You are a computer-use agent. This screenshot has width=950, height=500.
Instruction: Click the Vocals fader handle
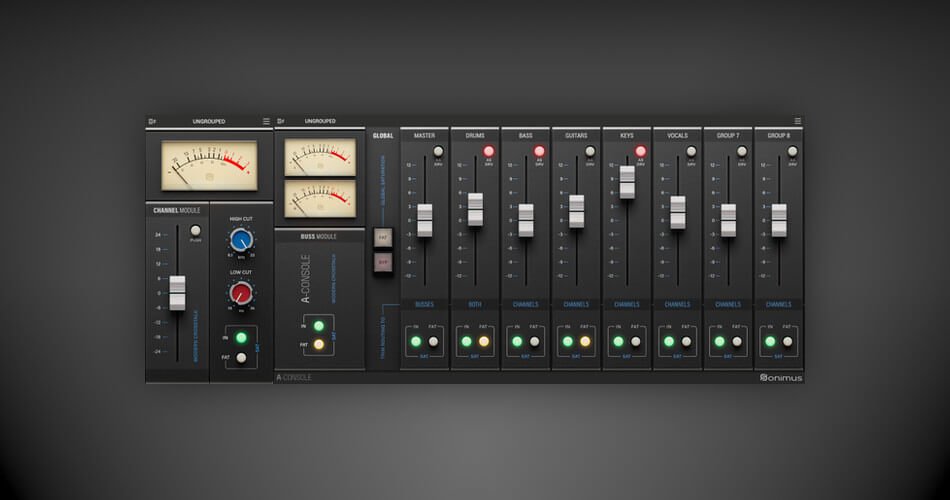click(678, 212)
